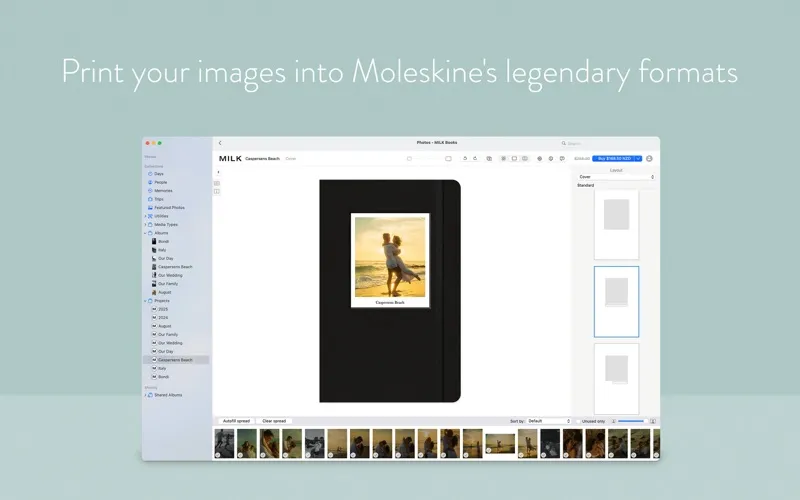Select the highlighted second cover layout
Image resolution: width=800 pixels, height=500 pixels.
pos(616,302)
